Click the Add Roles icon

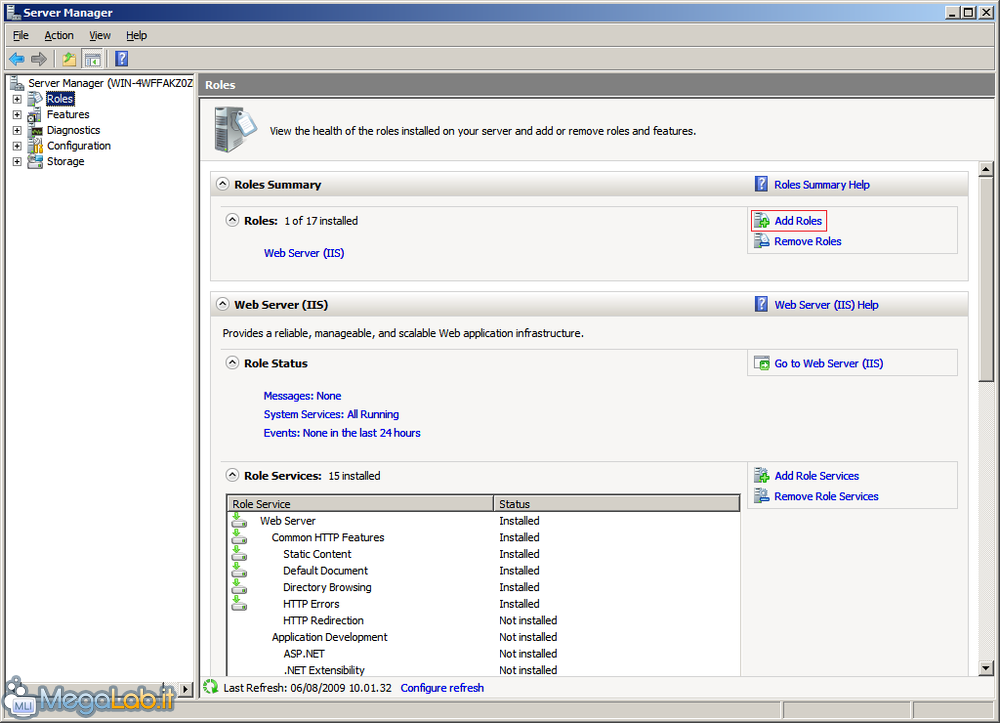pos(761,221)
